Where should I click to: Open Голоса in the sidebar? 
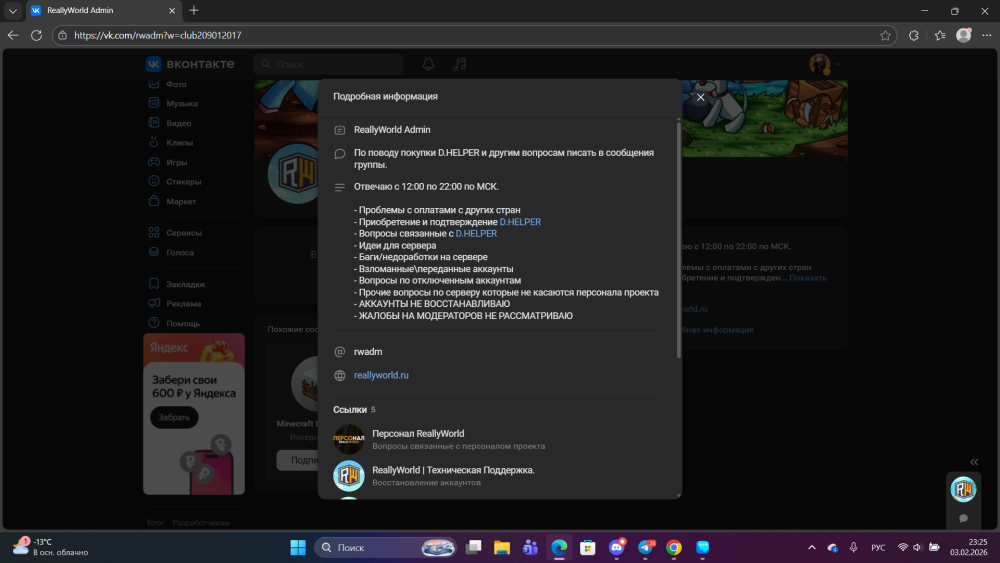180,252
